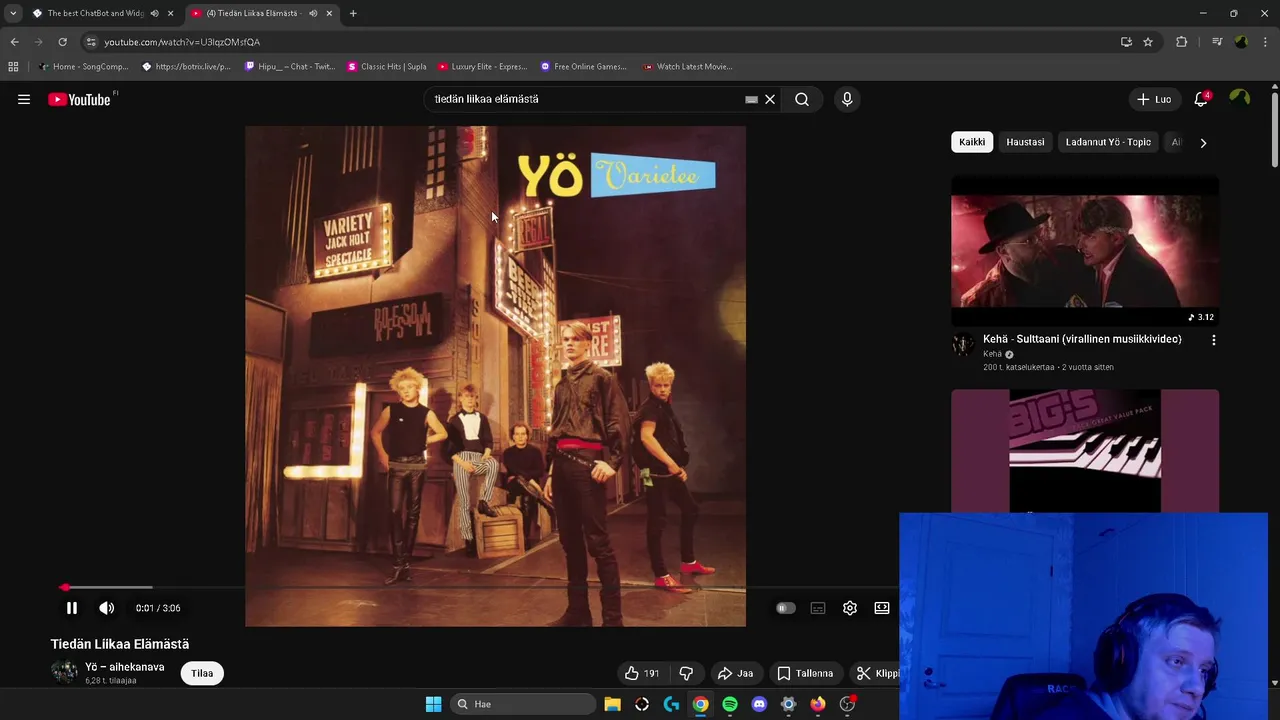Reload the current page
The height and width of the screenshot is (720, 1280).
click(x=62, y=42)
